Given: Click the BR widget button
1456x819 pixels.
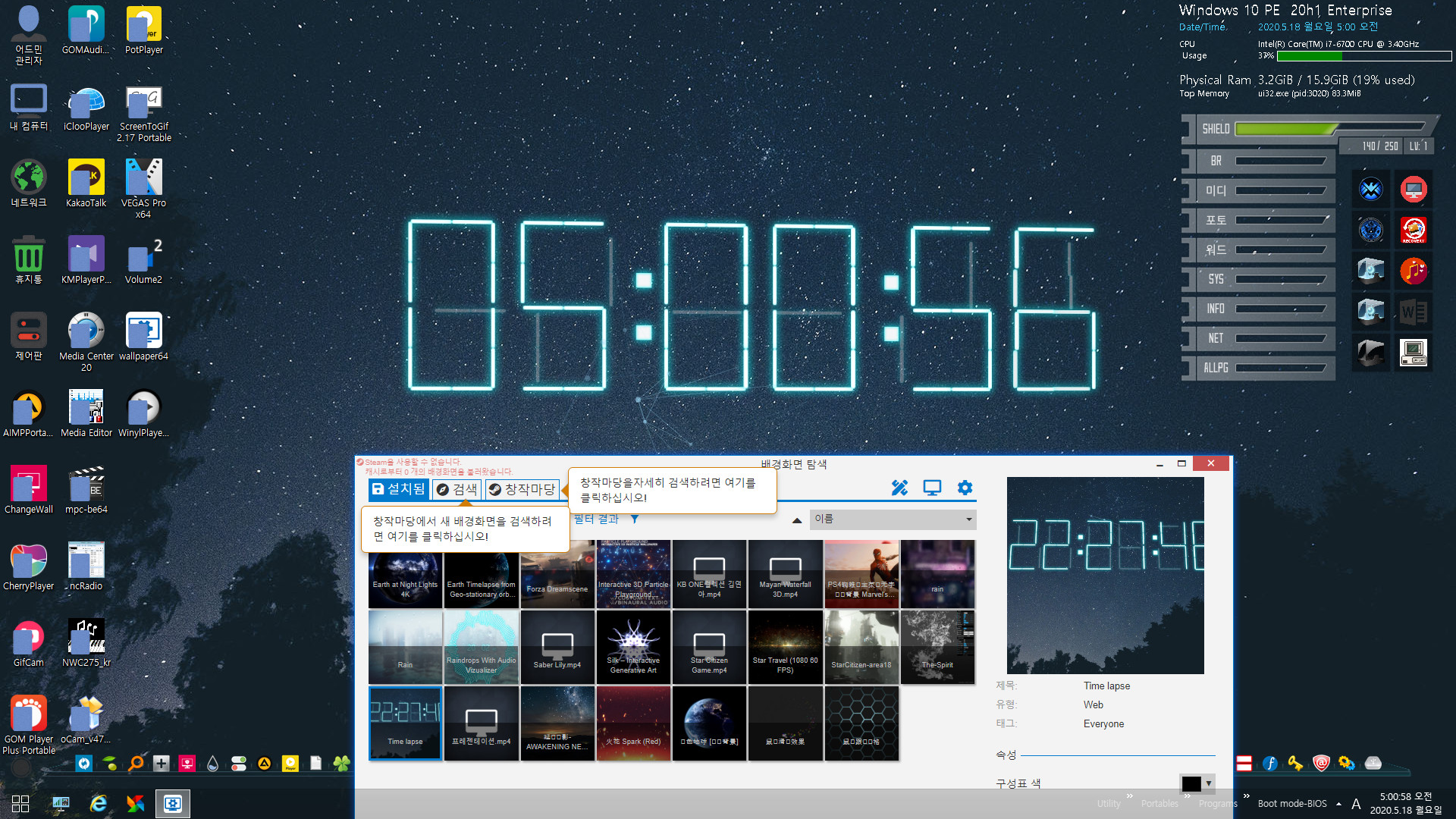Looking at the screenshot, I should 1259,161.
